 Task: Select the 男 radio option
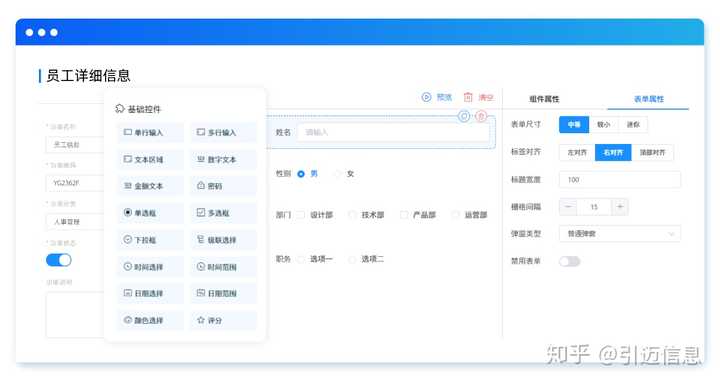pyautogui.click(x=301, y=174)
